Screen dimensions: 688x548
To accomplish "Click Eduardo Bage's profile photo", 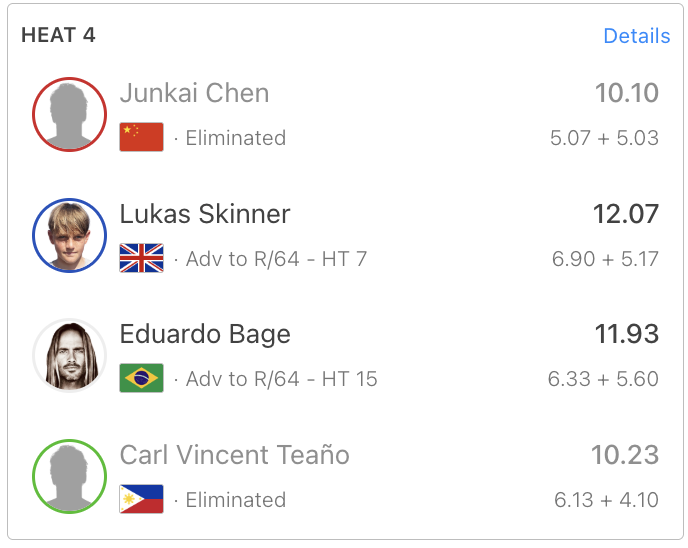I will click(x=69, y=356).
